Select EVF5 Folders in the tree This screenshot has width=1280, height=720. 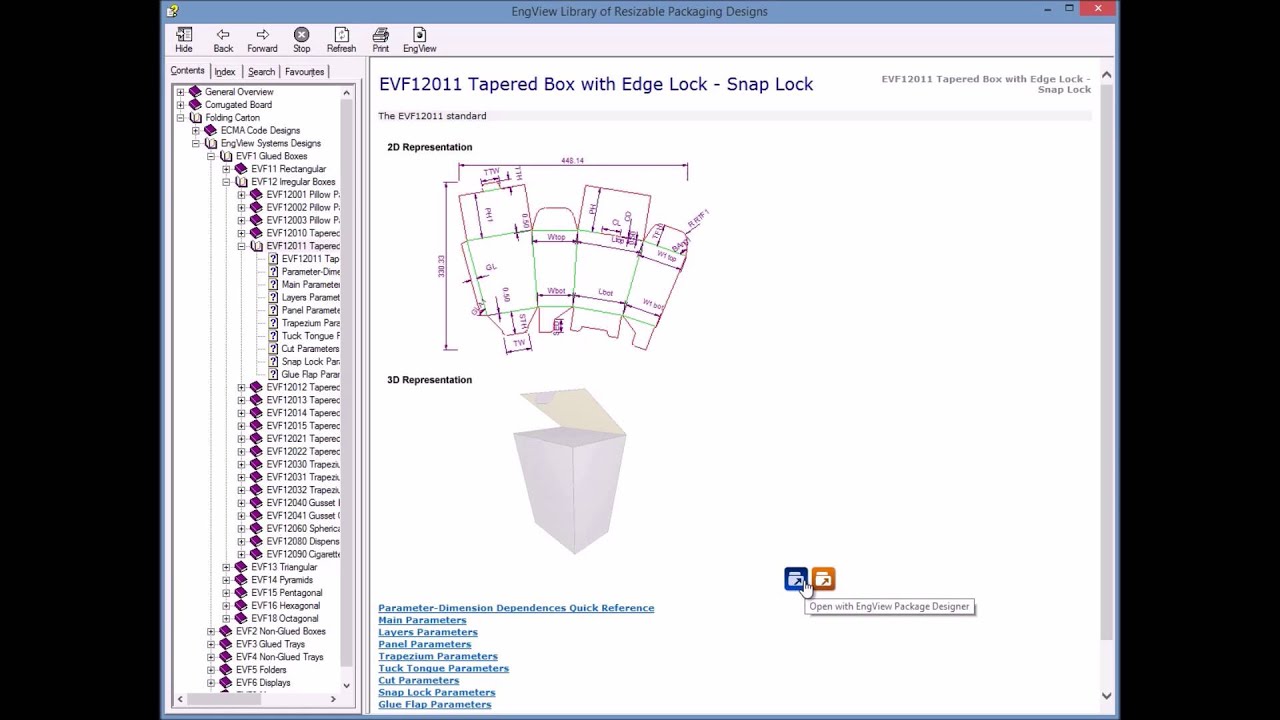click(x=261, y=670)
